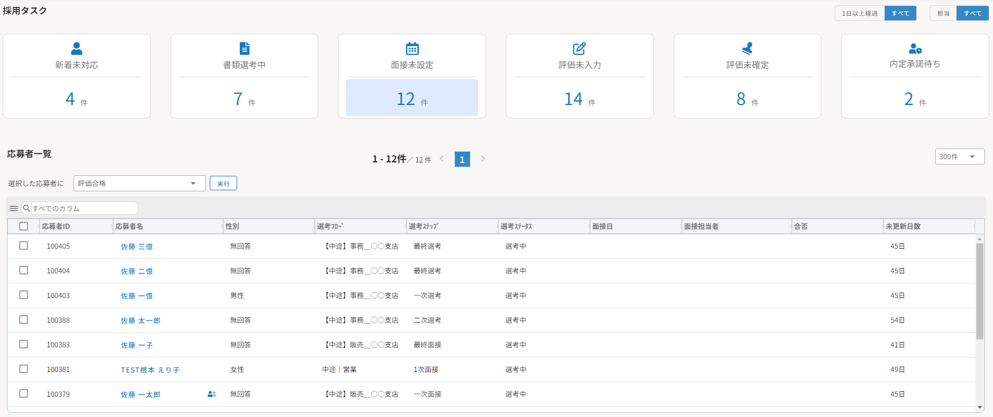Click the 評価未入力 edit pencil icon
993x417 pixels.
579,48
